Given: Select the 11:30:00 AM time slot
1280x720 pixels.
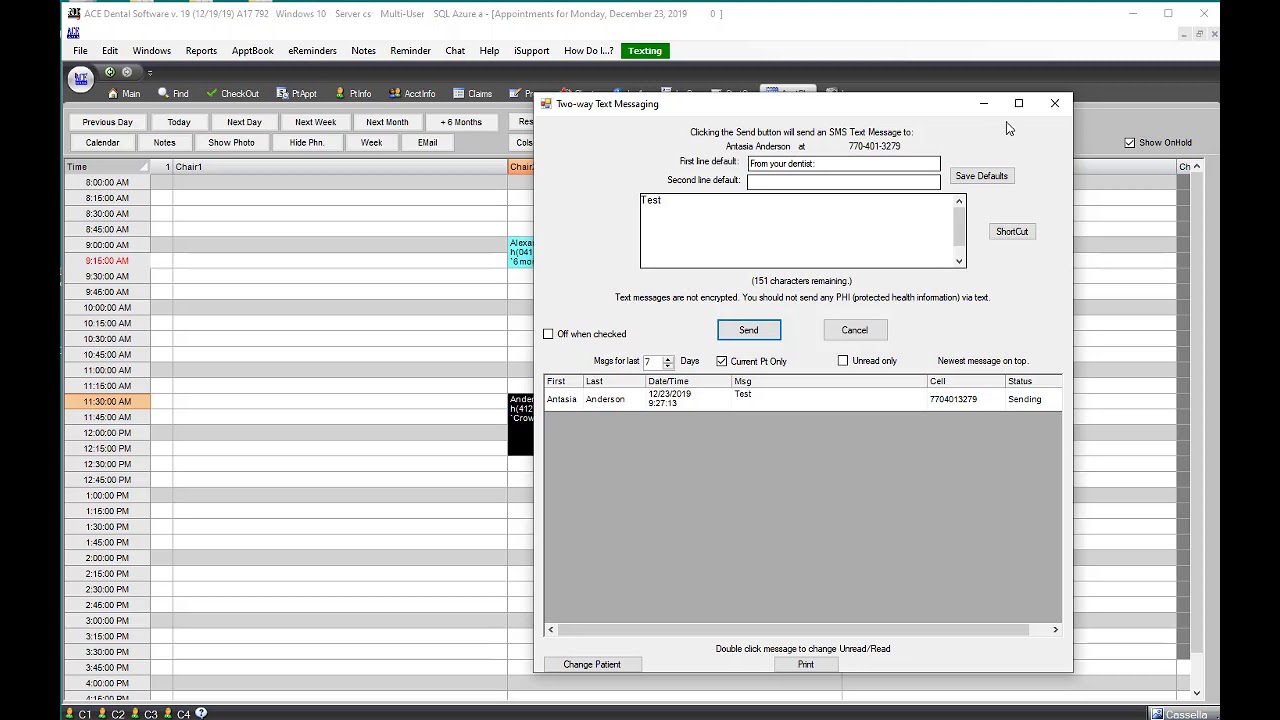Looking at the screenshot, I should point(108,402).
